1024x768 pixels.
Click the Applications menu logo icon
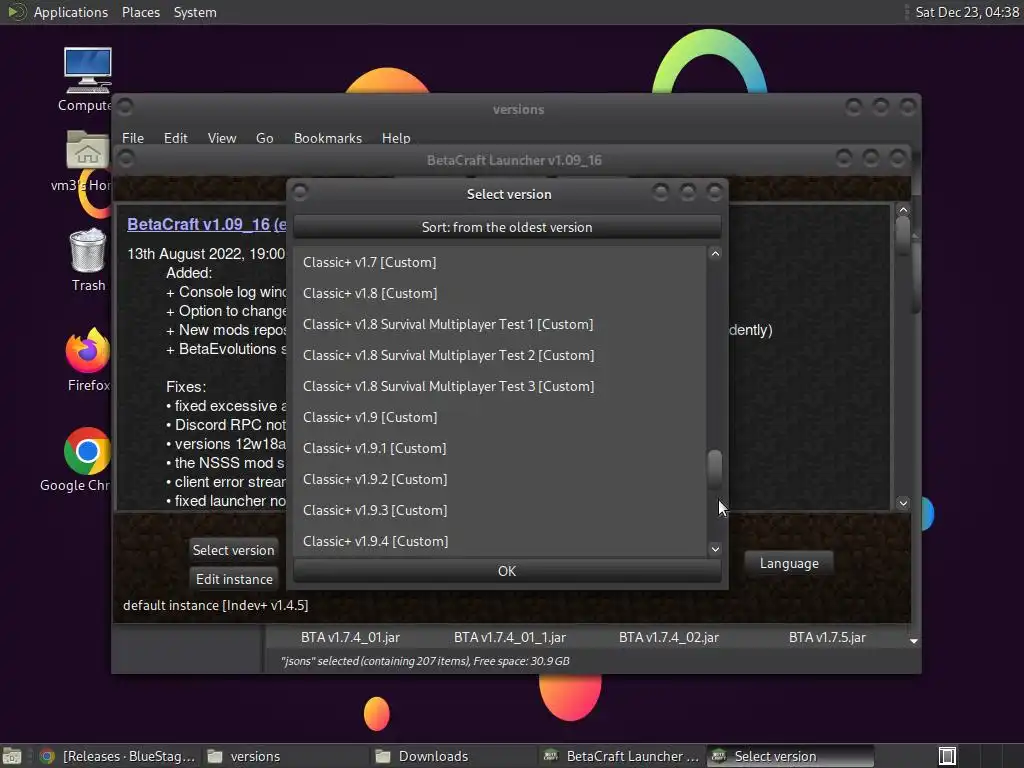(x=16, y=12)
